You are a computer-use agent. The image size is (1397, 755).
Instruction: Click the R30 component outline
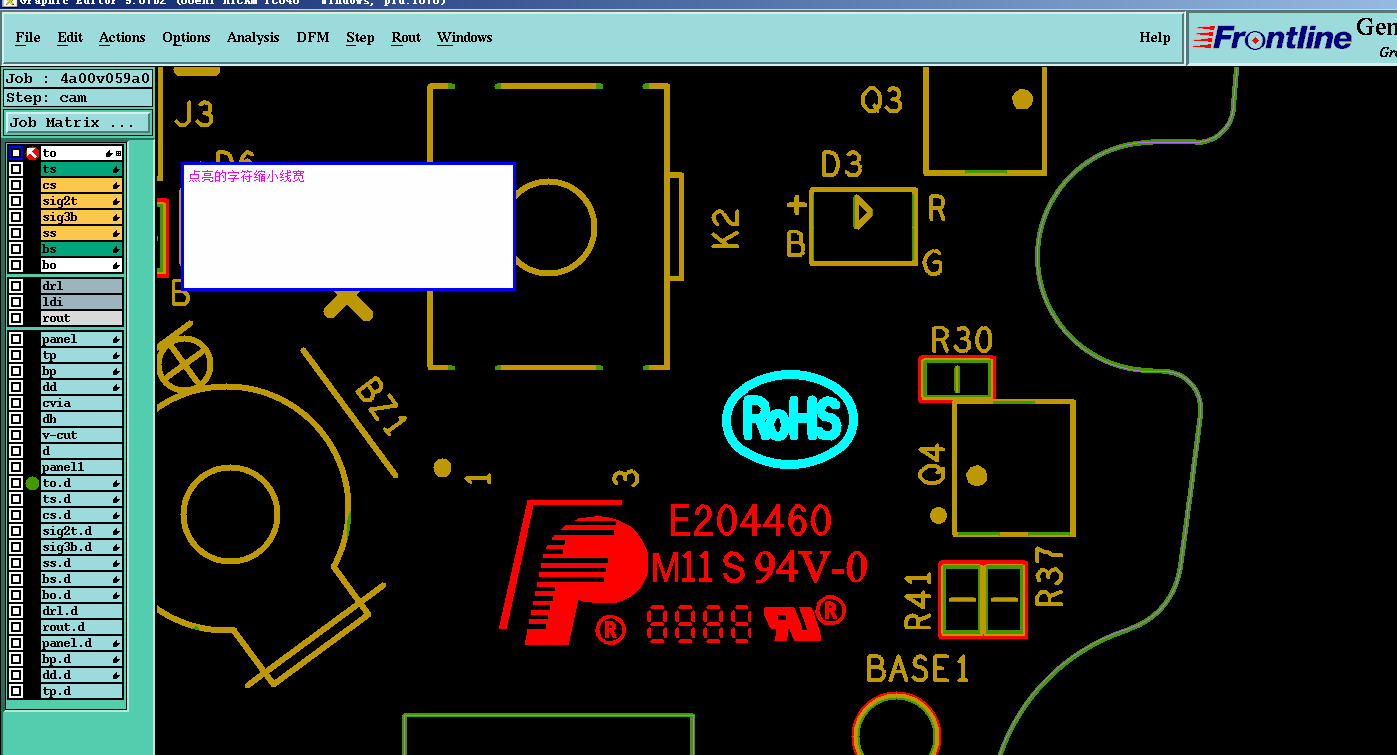(x=957, y=380)
